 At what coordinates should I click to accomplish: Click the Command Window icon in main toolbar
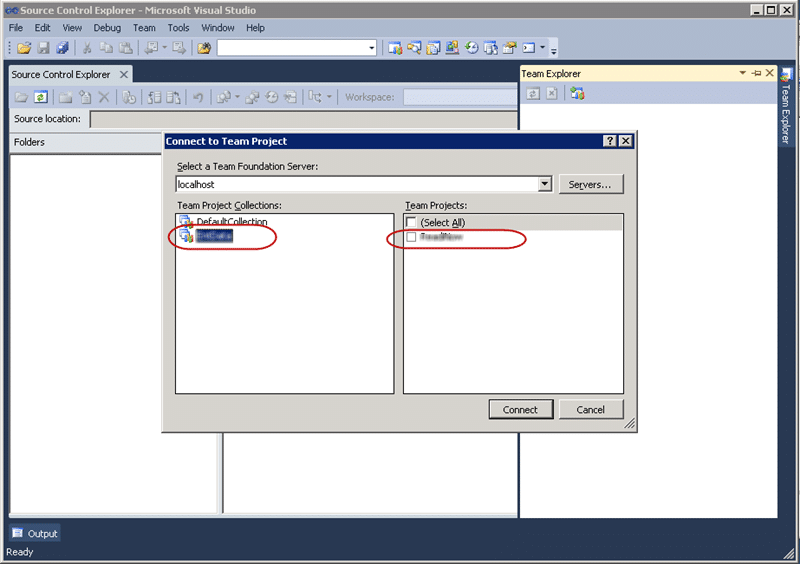click(x=529, y=48)
